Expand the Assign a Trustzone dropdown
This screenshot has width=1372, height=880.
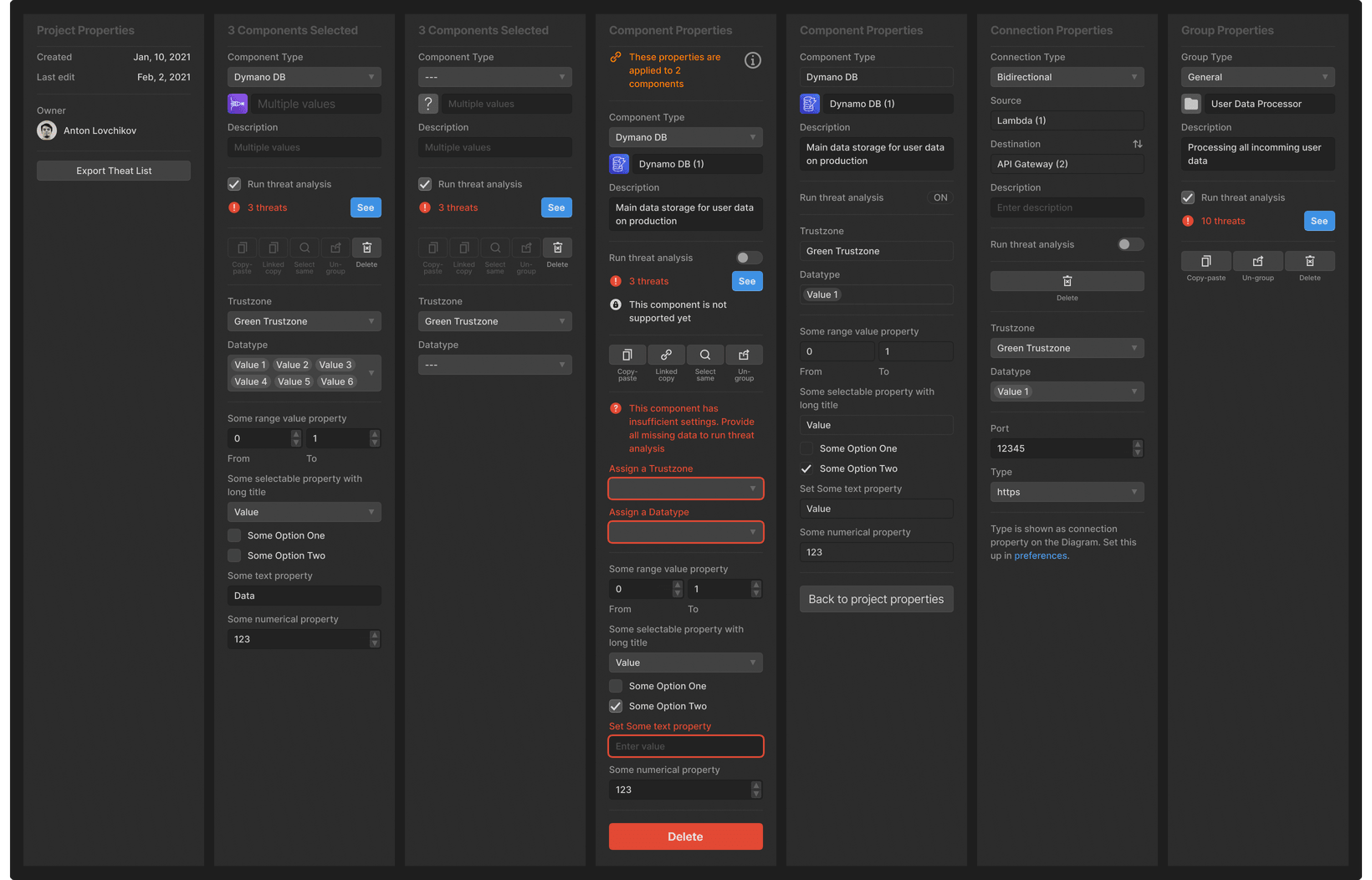[685, 489]
